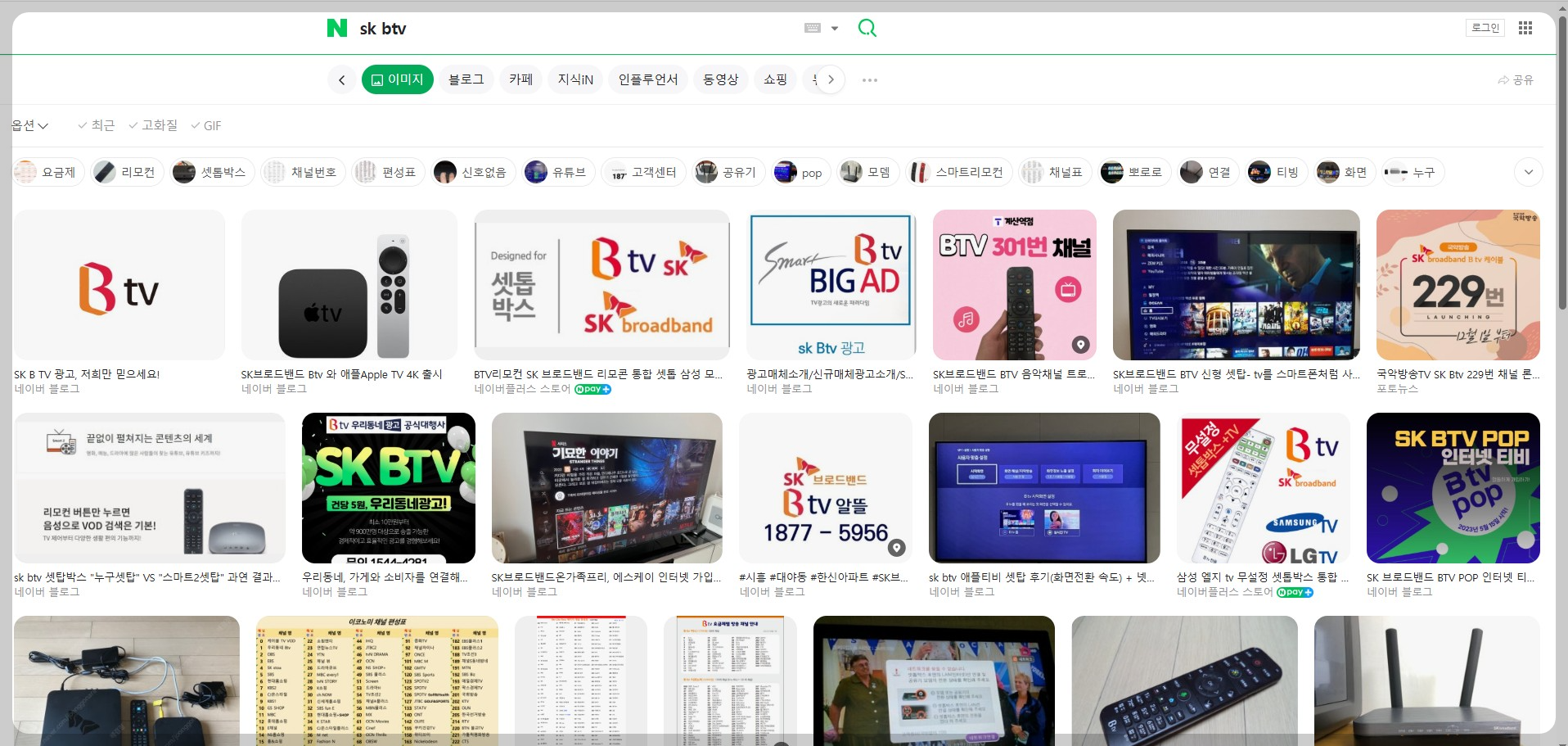Screen dimensions: 1568x746
Task: Open the BTV 301번 채널 thumbnail
Action: pos(1015,285)
